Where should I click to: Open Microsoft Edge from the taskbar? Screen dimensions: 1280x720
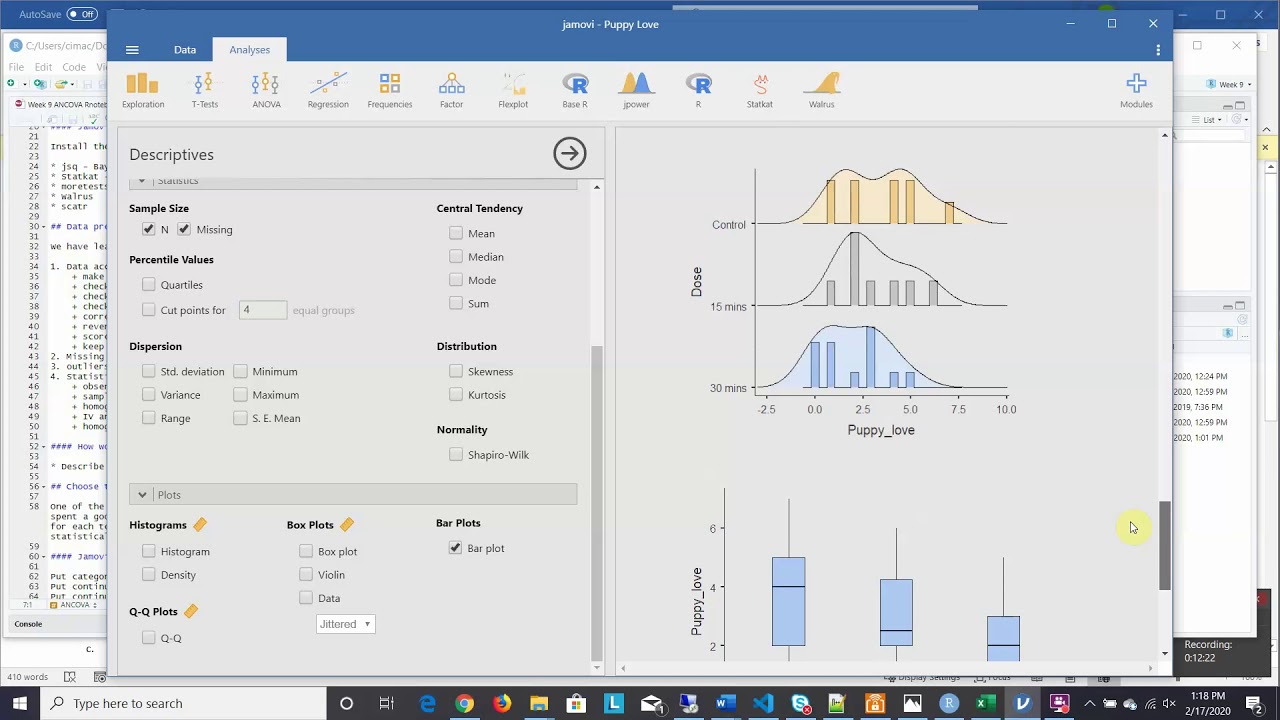[427, 703]
